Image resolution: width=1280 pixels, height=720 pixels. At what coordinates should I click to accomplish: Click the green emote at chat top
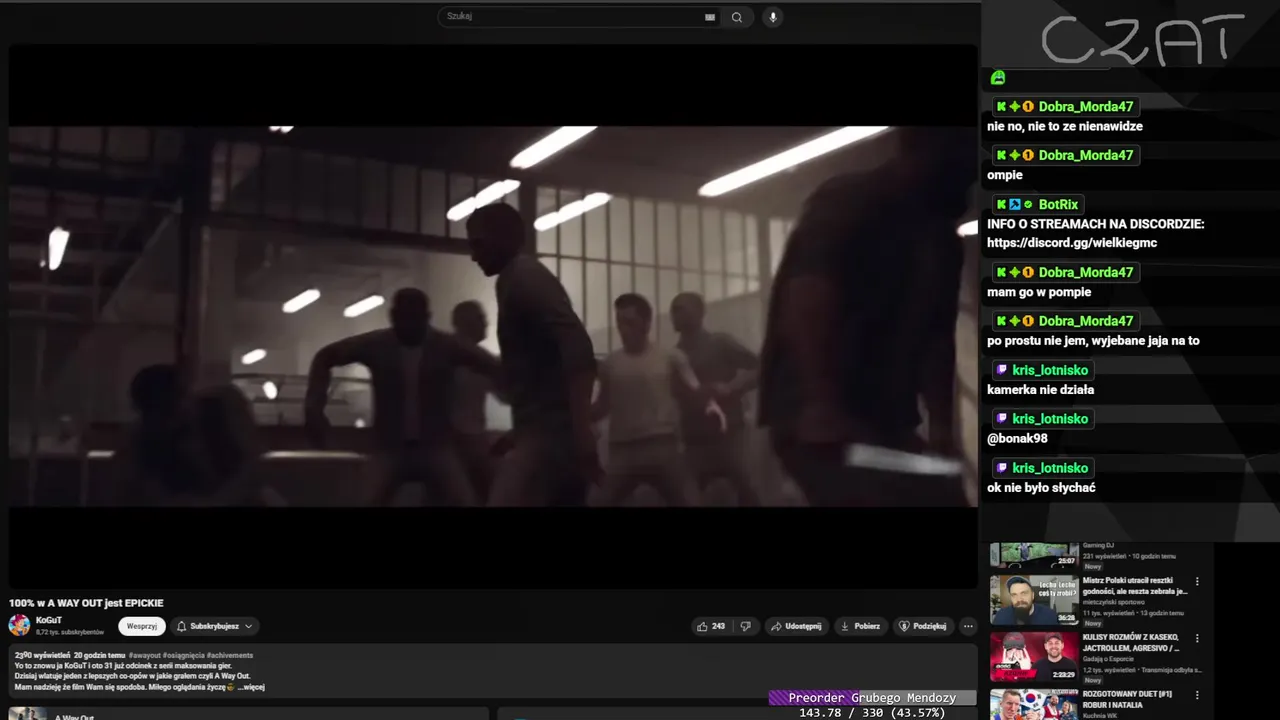pos(997,77)
